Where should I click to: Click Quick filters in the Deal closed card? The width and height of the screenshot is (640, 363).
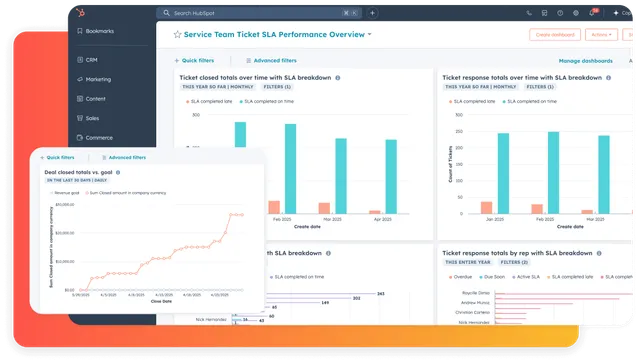pos(57,157)
